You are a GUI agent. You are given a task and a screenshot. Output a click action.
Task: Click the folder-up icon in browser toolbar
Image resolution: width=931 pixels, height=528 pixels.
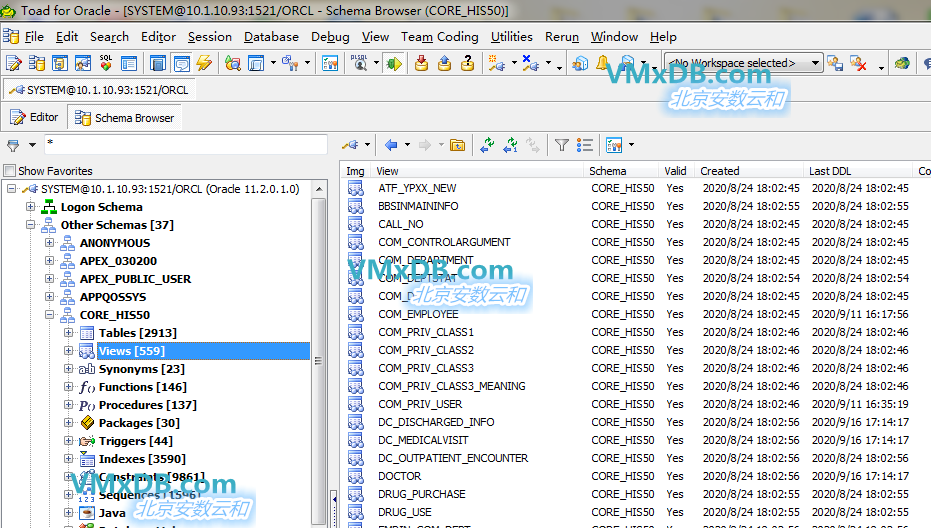pos(457,145)
